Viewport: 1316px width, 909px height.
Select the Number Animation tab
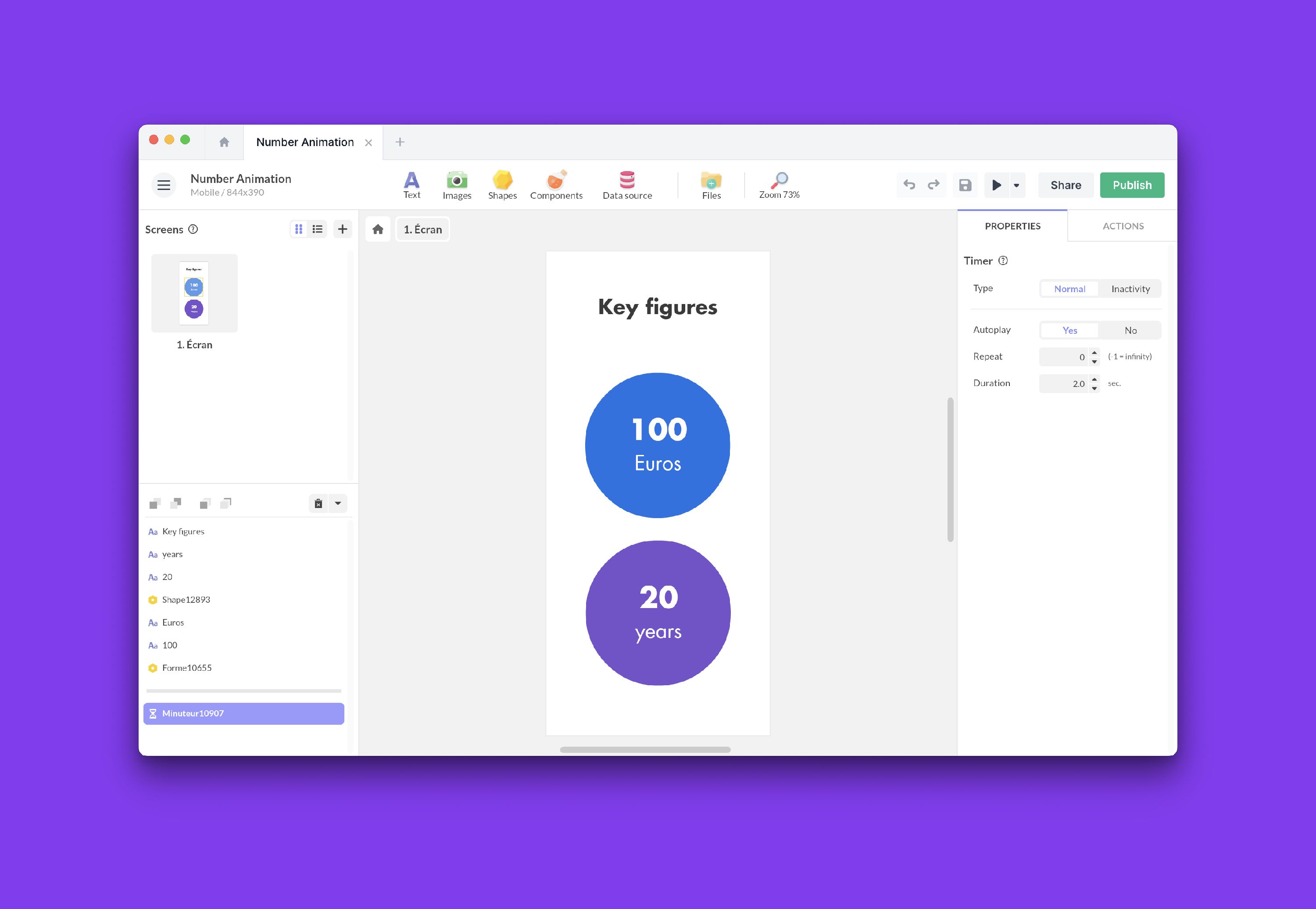coord(305,143)
